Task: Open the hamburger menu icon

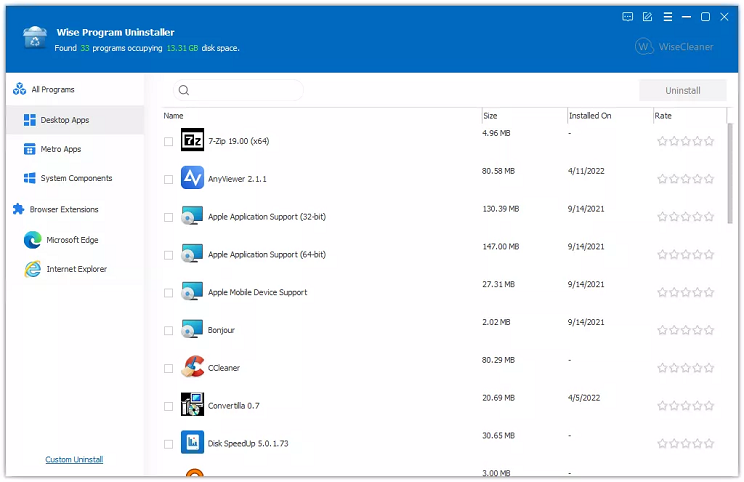Action: click(668, 17)
